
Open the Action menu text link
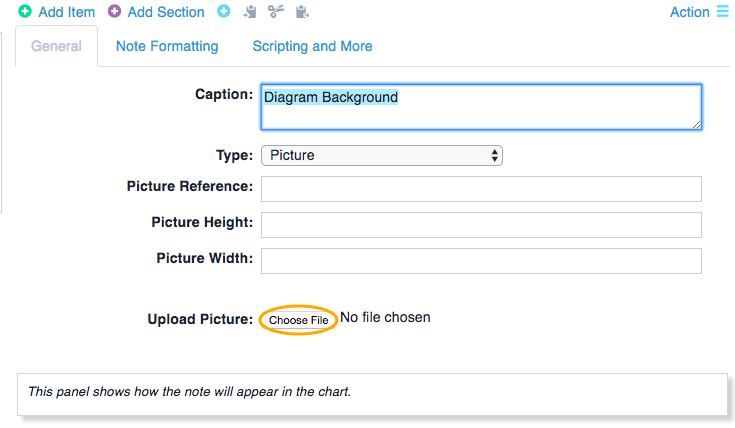[x=689, y=12]
